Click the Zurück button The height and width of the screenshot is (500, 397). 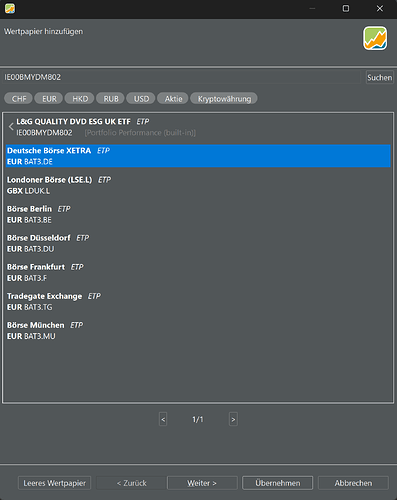[x=131, y=483]
